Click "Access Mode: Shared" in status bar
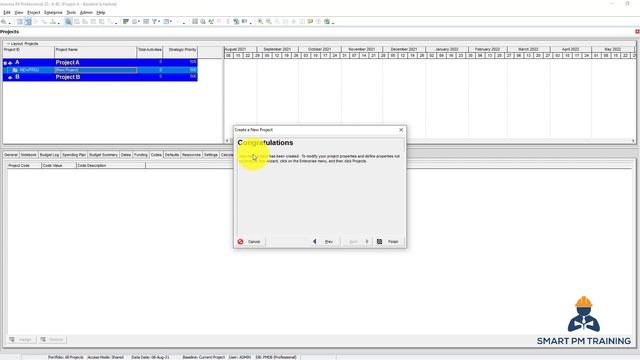Image resolution: width=640 pixels, height=360 pixels. pos(105,357)
